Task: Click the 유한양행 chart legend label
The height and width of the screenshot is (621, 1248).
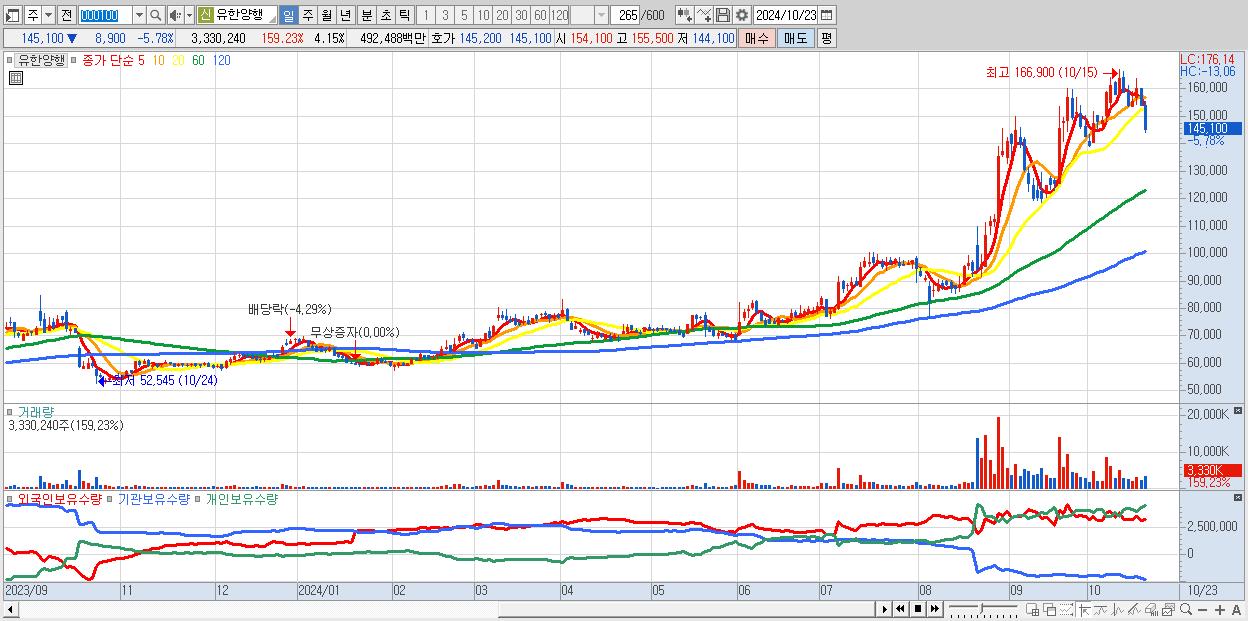Action: click(41, 60)
